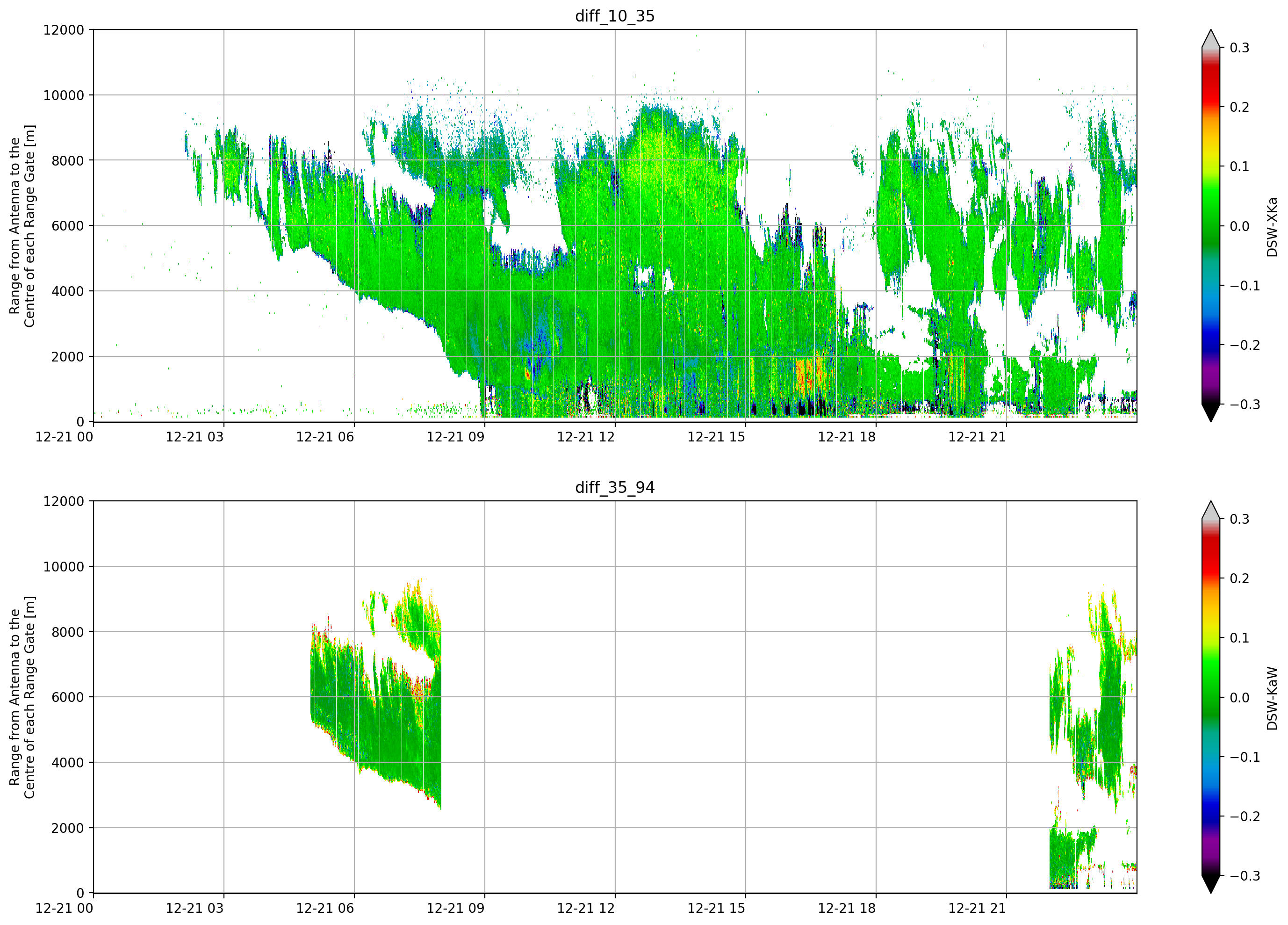Click top plot y-axis tick 8000
The width and height of the screenshot is (1288, 925).
point(68,161)
